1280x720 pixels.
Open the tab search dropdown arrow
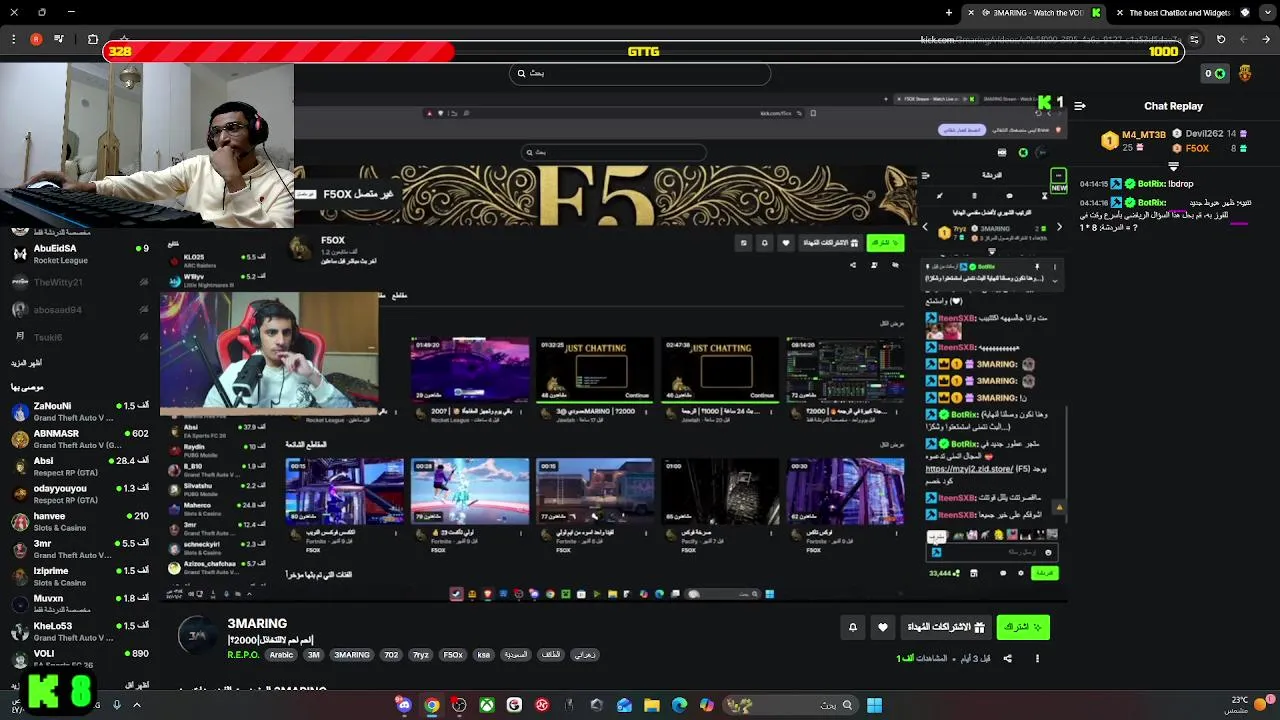(1267, 13)
